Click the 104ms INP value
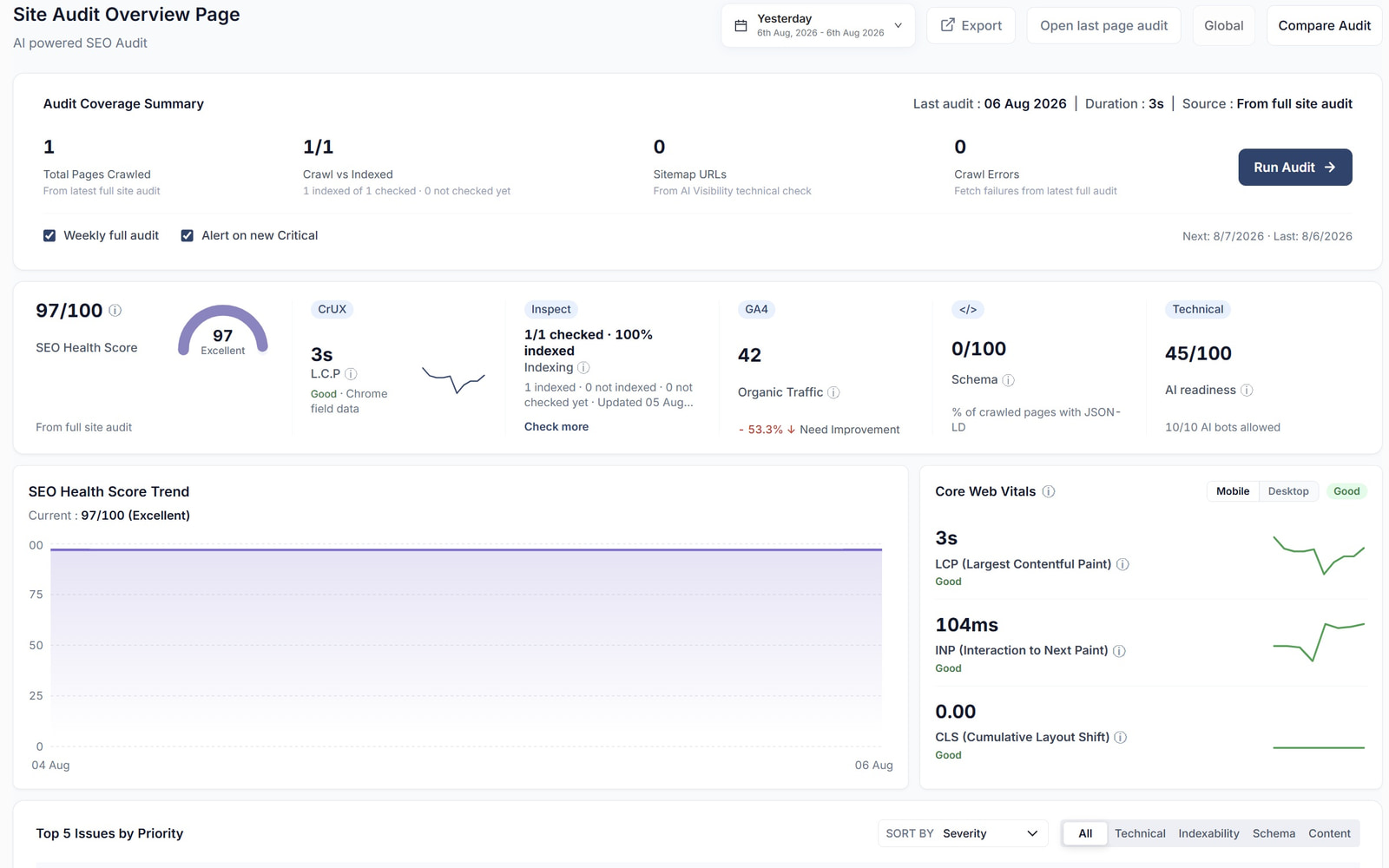1389x868 pixels. coord(966,625)
